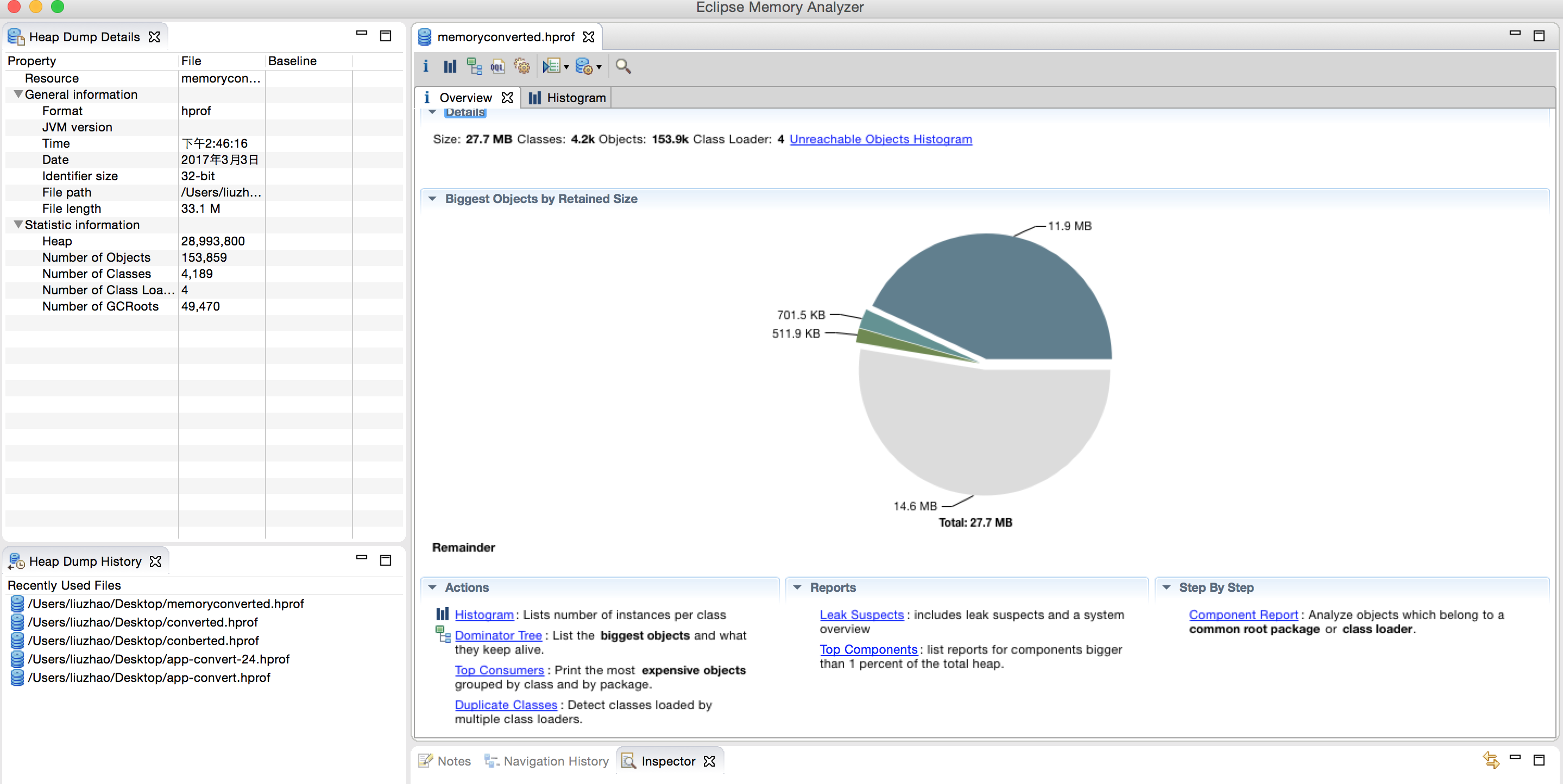This screenshot has width=1563, height=784.
Task: Collapse the General information tree node
Action: pyautogui.click(x=18, y=94)
